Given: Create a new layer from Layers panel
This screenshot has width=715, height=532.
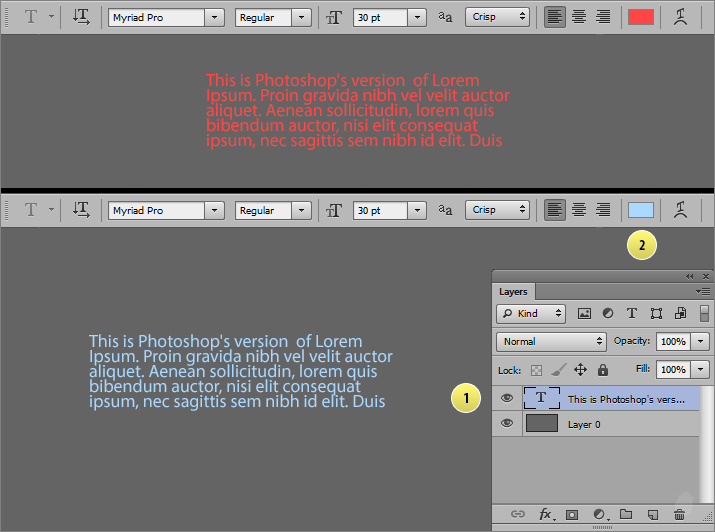Looking at the screenshot, I should [x=652, y=514].
